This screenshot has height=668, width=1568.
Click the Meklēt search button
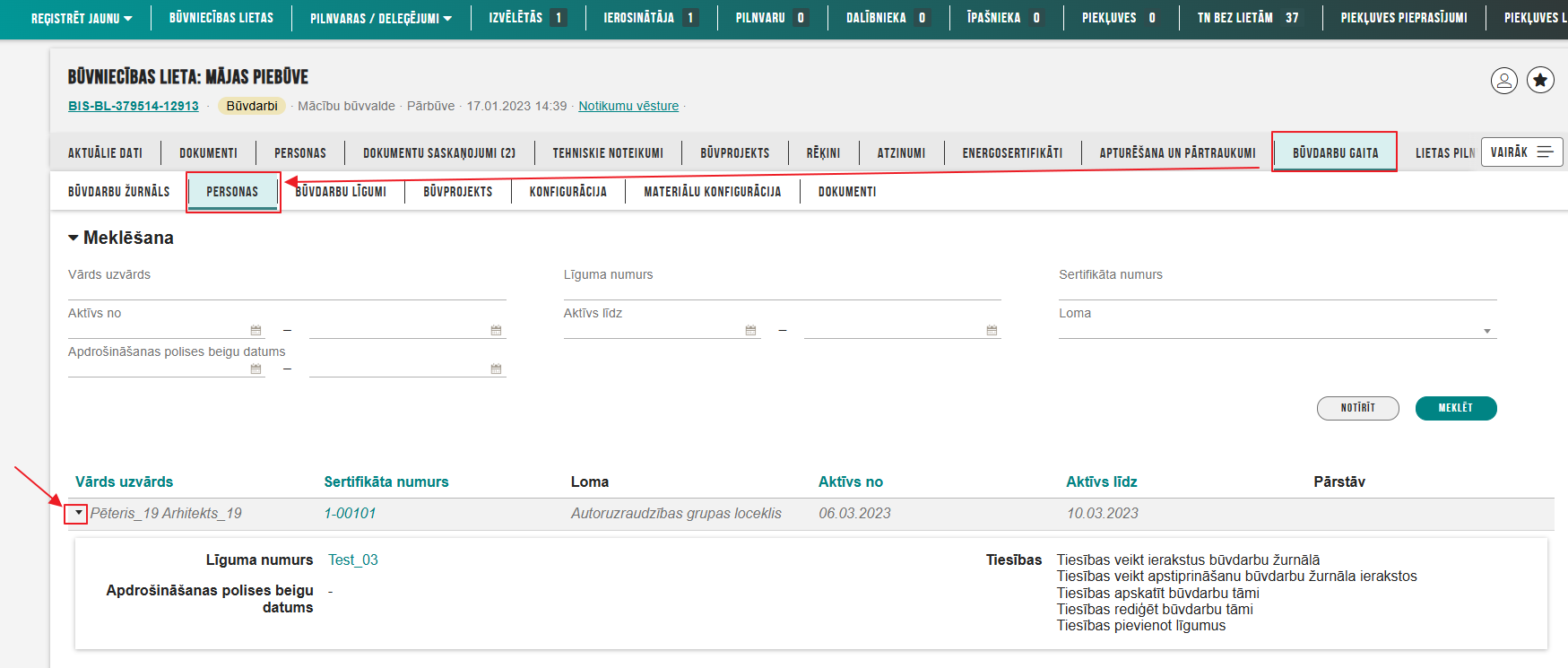click(1456, 408)
